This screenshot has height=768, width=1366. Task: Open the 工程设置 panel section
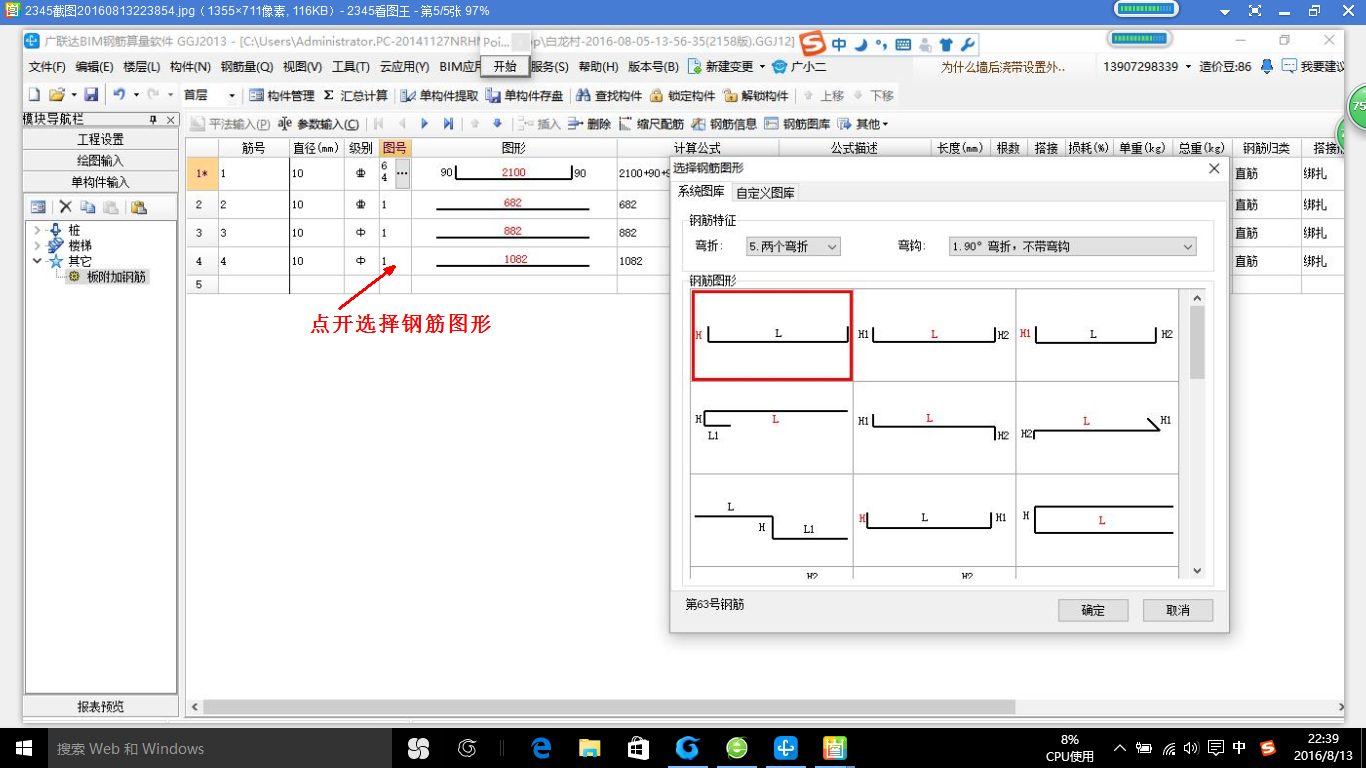tap(101, 139)
